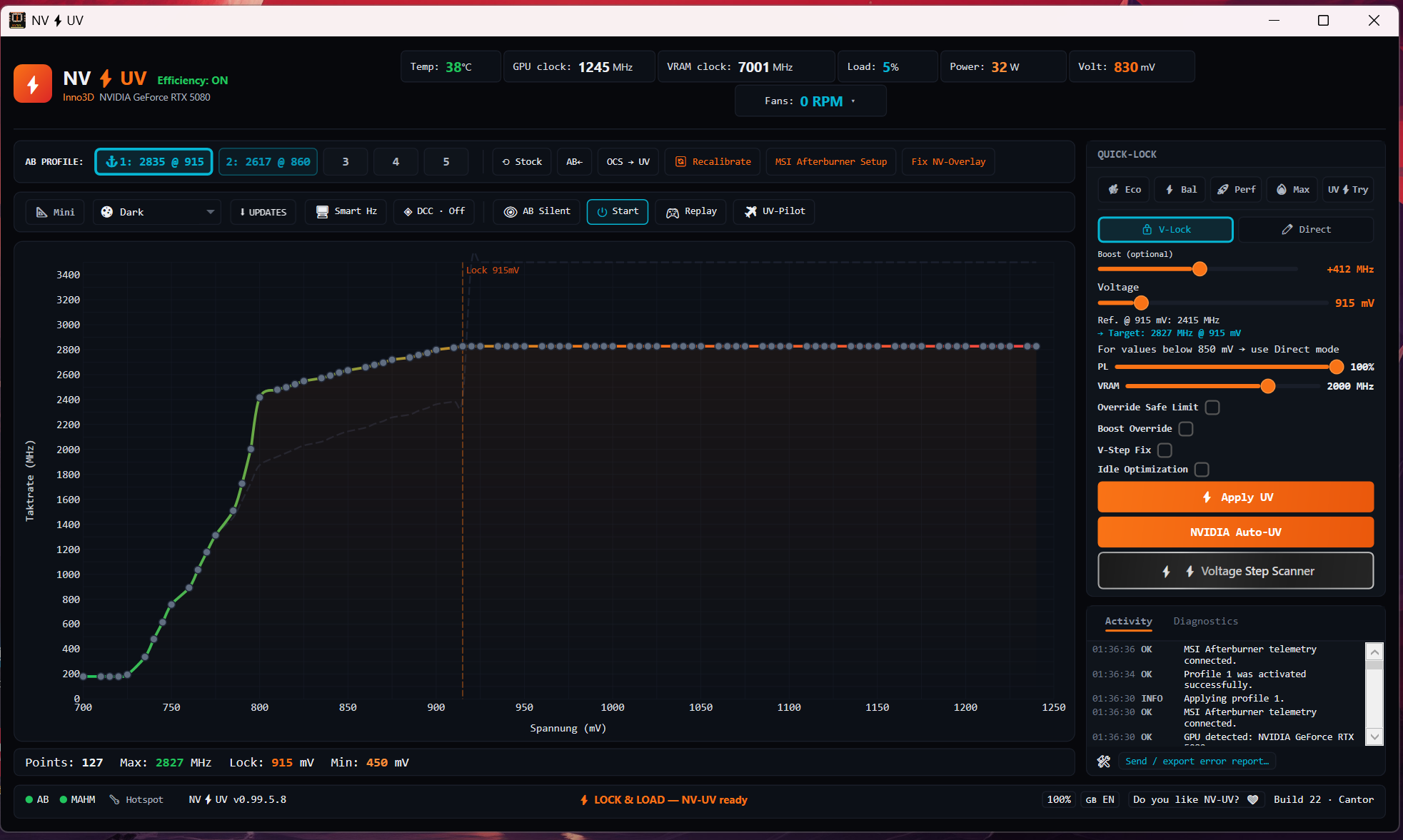The height and width of the screenshot is (840, 1403).
Task: Click the OCS → UV button
Action: point(628,162)
